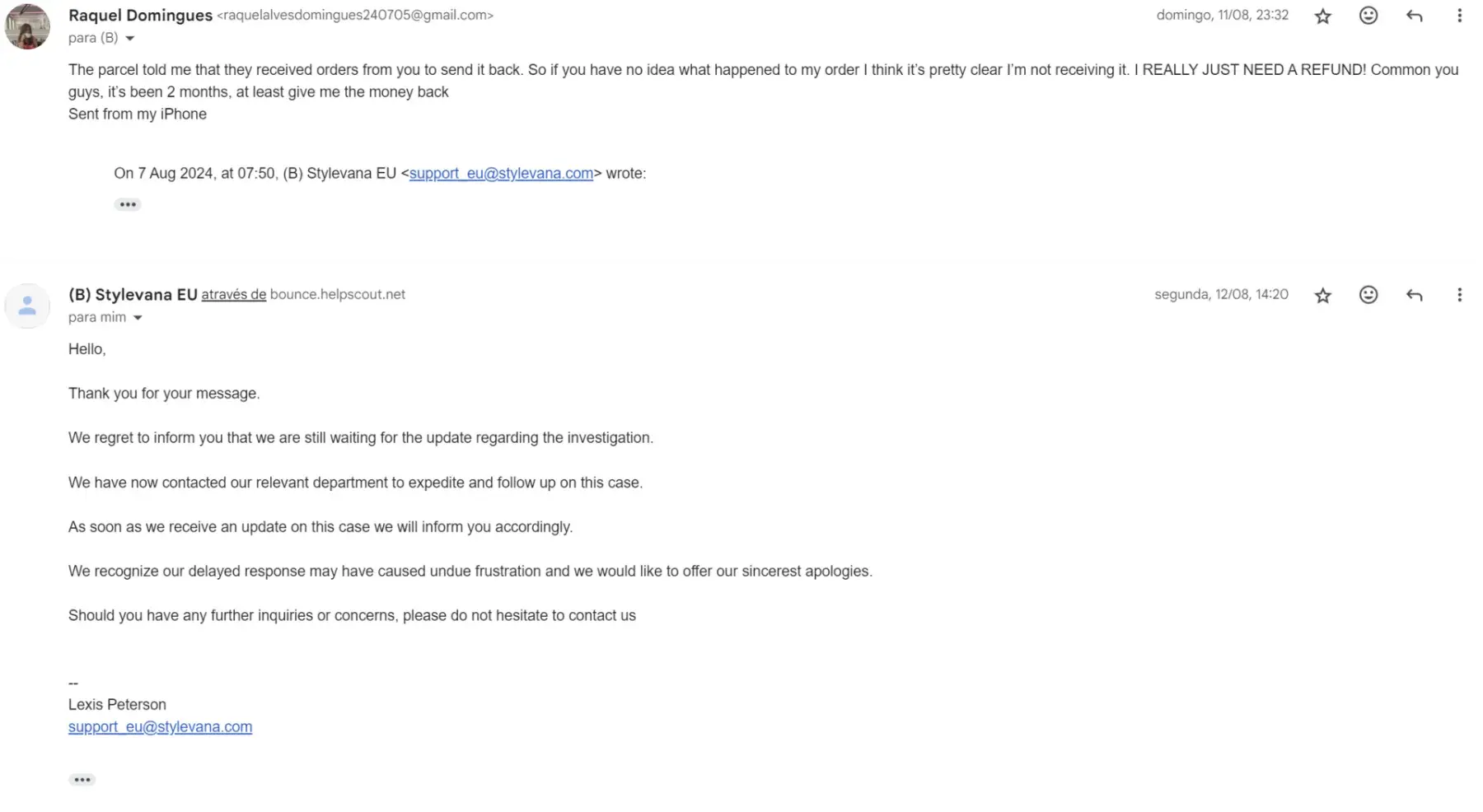Click support_eu@stylevana.com link in the signature
Viewport: 1483px width, 812px height.
(160, 726)
